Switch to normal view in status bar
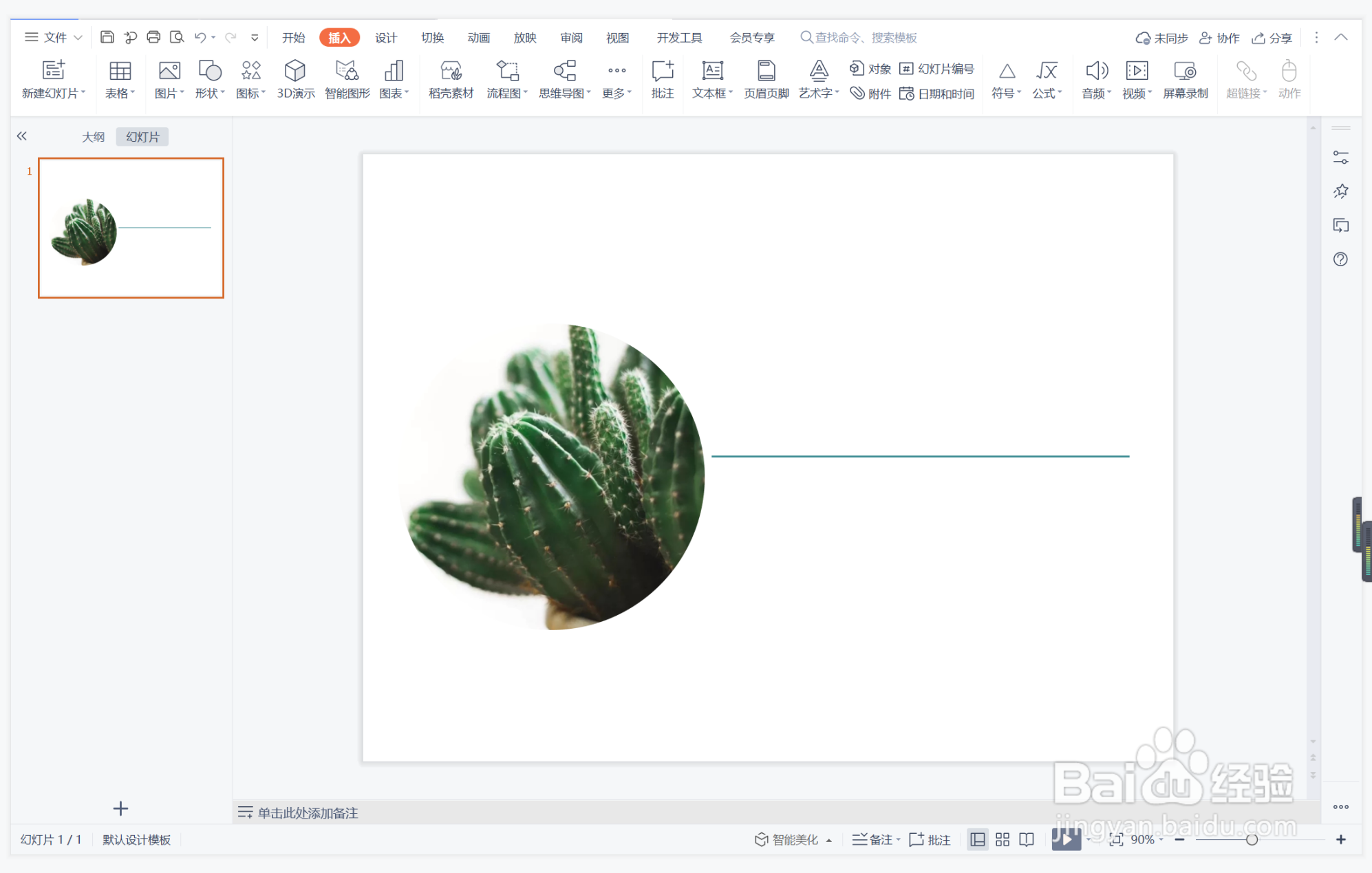The width and height of the screenshot is (1372, 873). point(977,839)
